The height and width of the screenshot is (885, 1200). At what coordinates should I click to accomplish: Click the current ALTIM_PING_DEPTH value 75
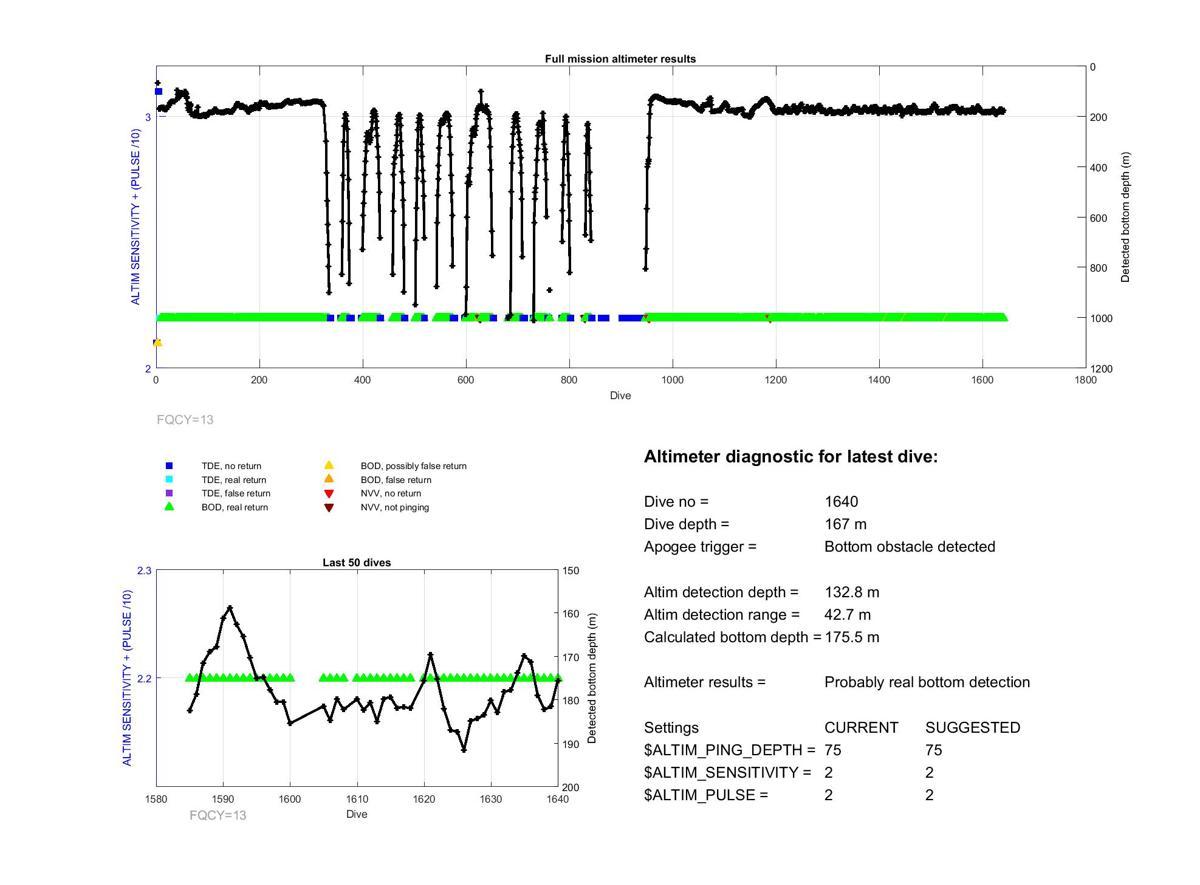coord(833,750)
